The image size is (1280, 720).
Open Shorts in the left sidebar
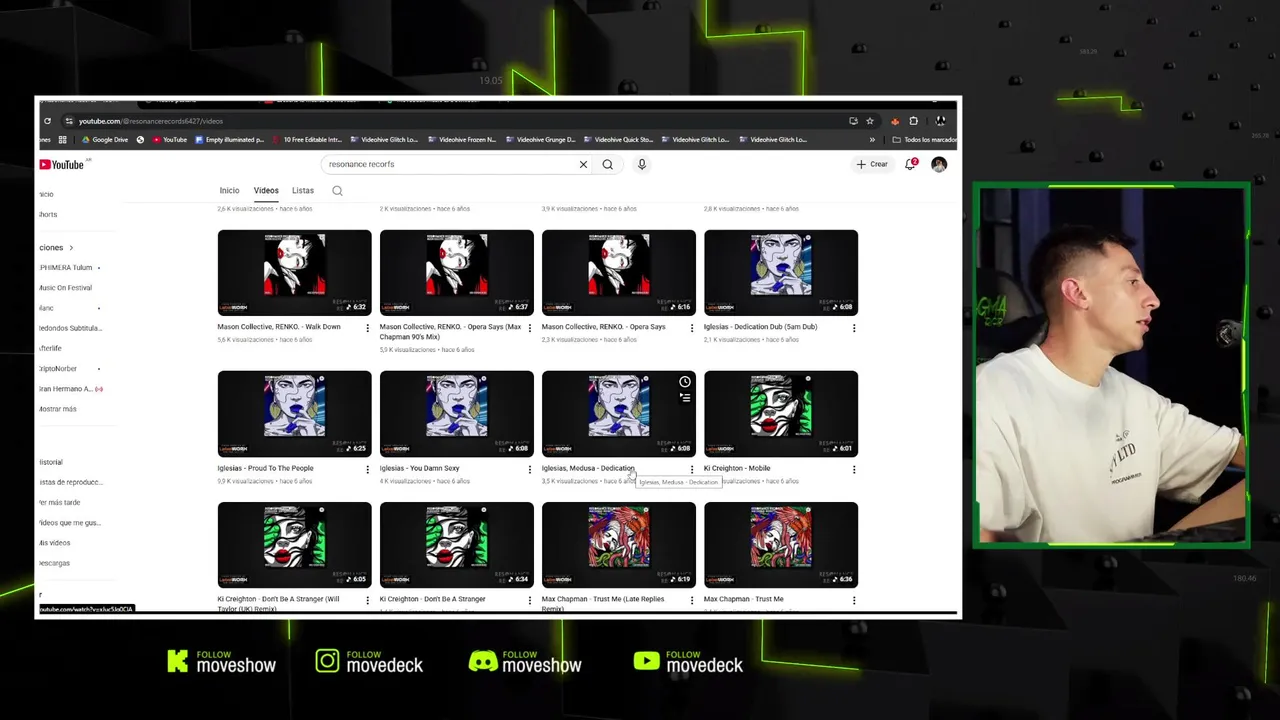(48, 215)
